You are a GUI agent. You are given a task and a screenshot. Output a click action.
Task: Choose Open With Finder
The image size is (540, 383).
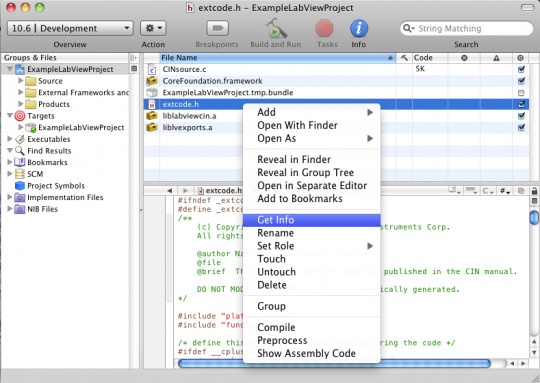pyautogui.click(x=312, y=125)
